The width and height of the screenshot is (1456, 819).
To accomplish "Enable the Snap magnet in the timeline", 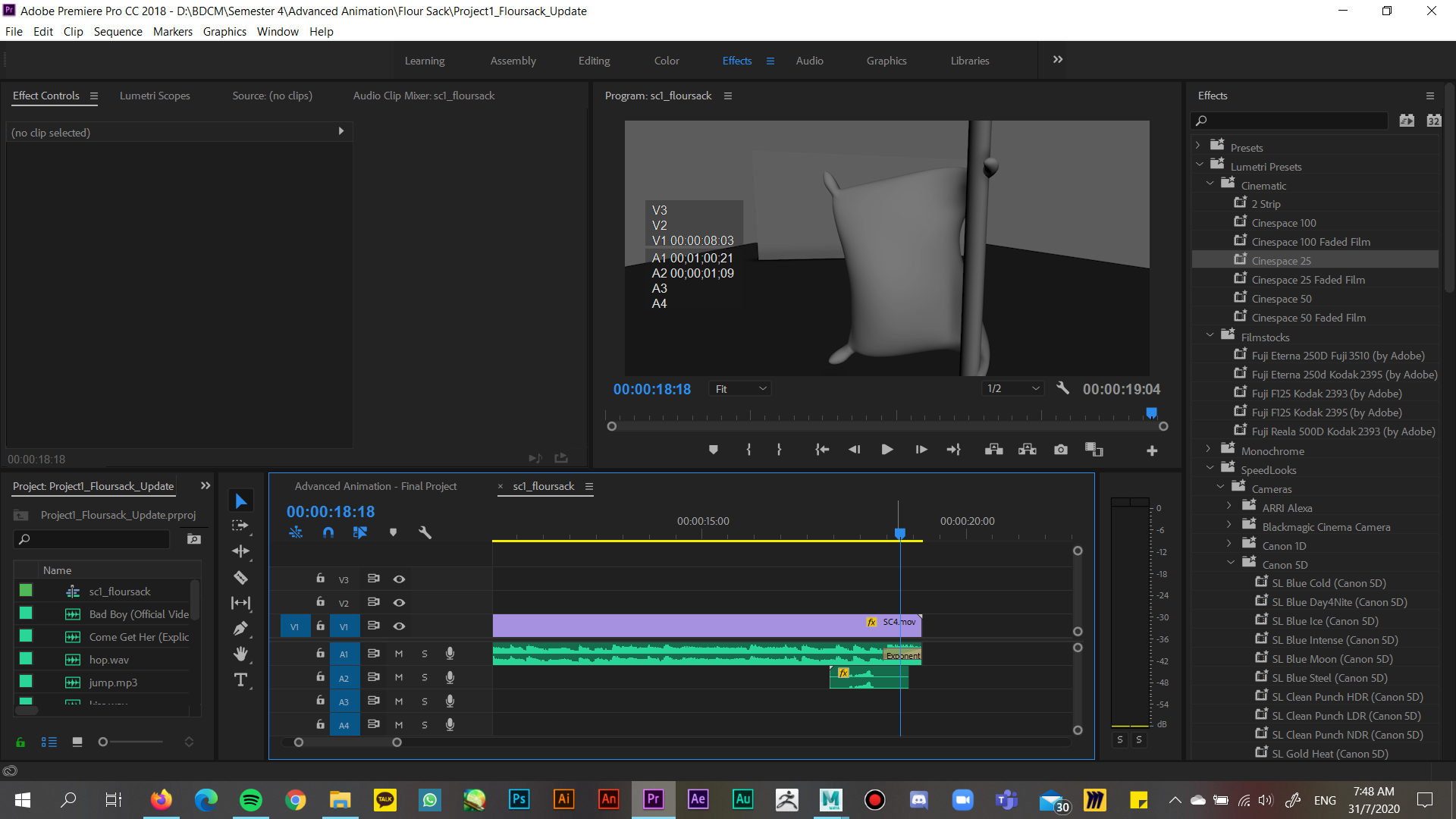I will [x=328, y=532].
